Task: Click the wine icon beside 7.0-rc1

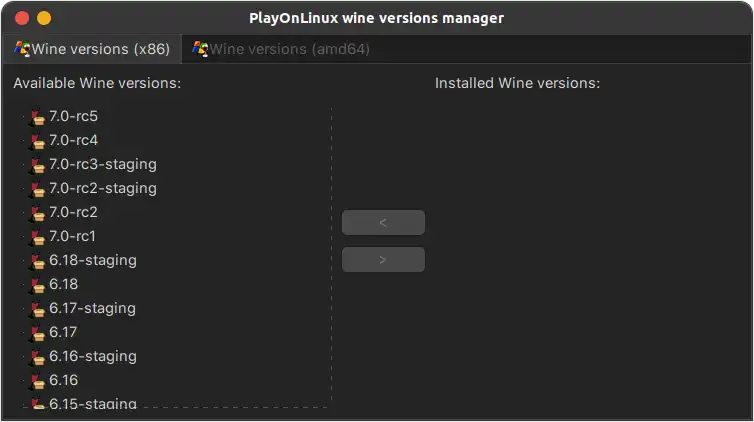Action: pyautogui.click(x=37, y=237)
